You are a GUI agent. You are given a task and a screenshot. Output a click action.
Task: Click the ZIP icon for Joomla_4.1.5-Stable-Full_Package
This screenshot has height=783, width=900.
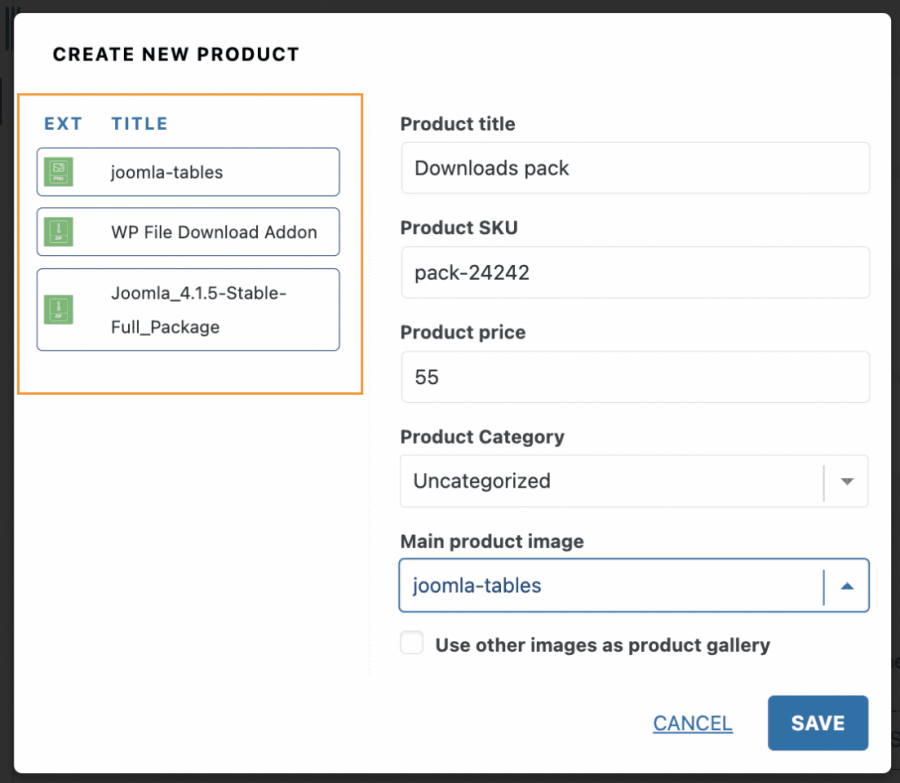coord(59,309)
